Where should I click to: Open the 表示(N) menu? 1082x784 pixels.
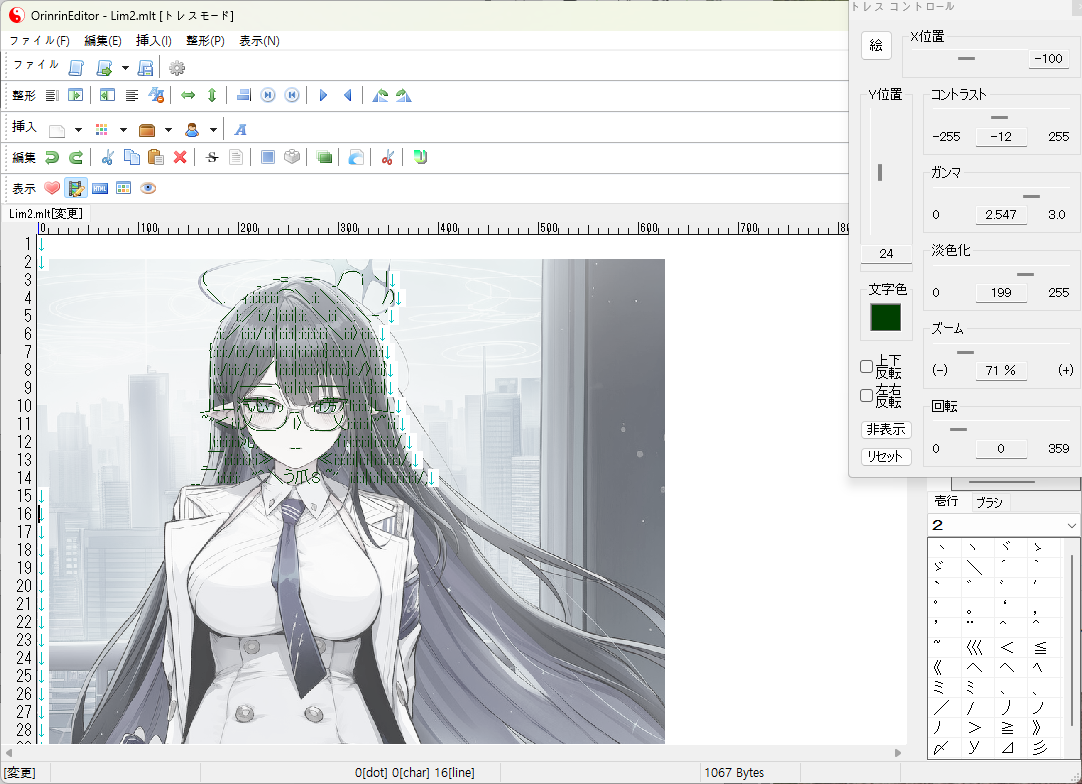point(259,41)
